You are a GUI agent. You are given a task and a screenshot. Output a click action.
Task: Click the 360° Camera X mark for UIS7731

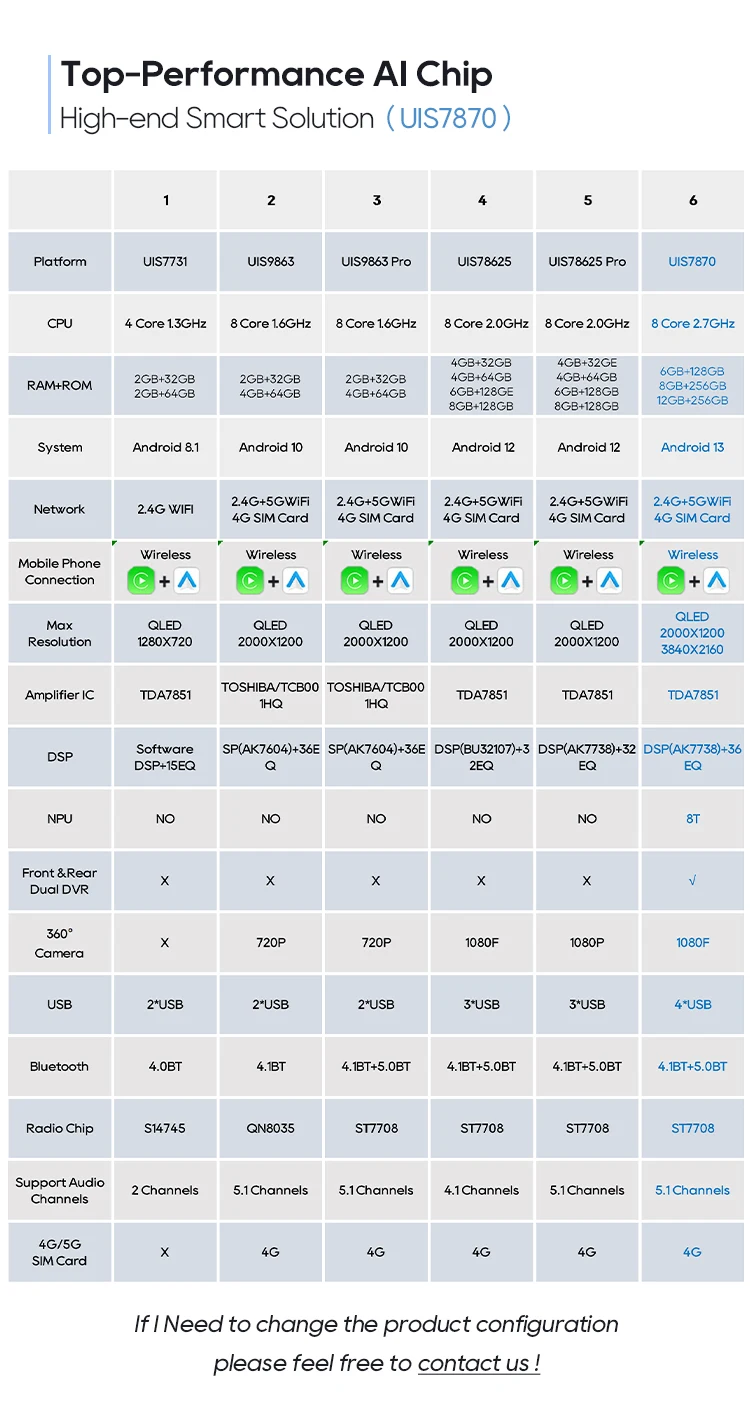(165, 943)
